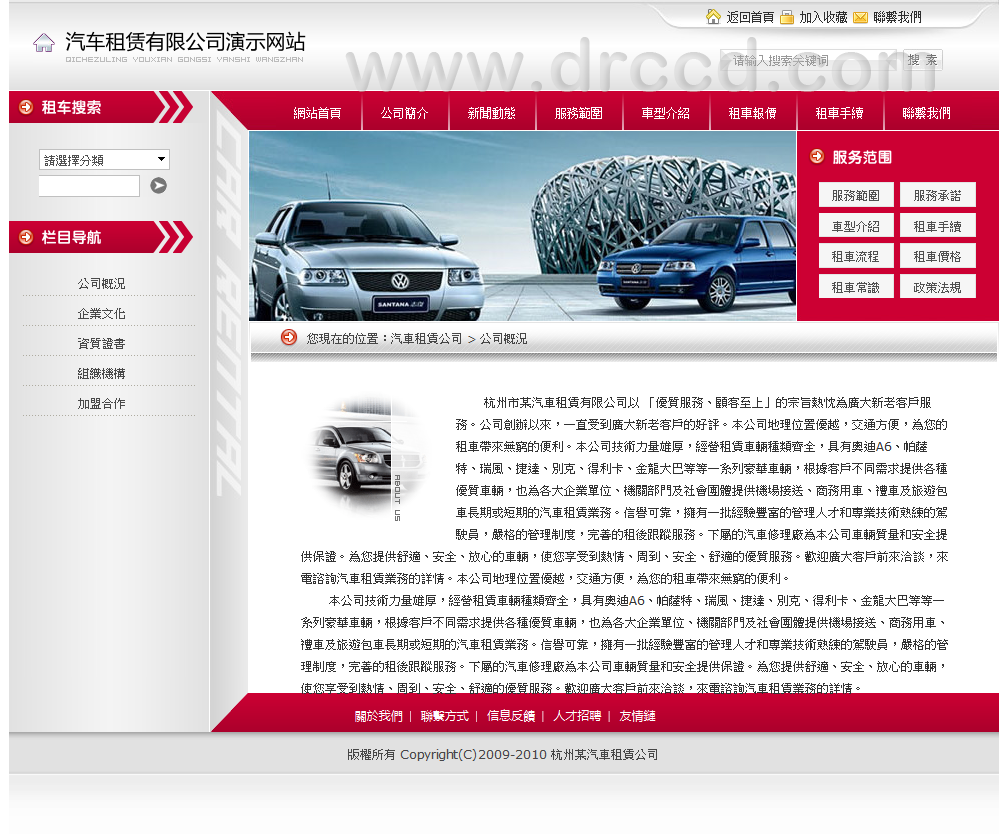
Task: Click the 政策法規 button
Action: click(x=938, y=287)
